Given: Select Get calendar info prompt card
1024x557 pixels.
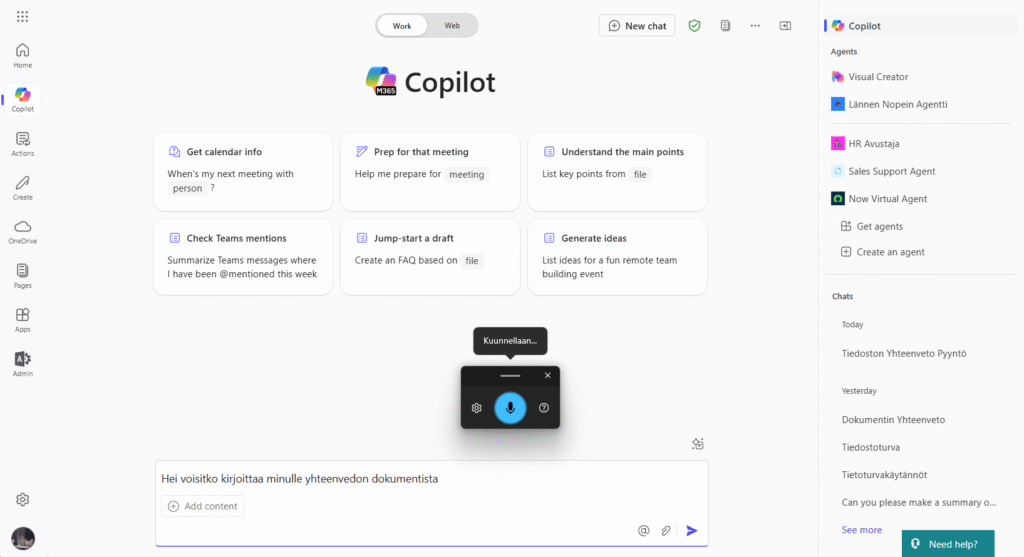Looking at the screenshot, I should pos(243,172).
